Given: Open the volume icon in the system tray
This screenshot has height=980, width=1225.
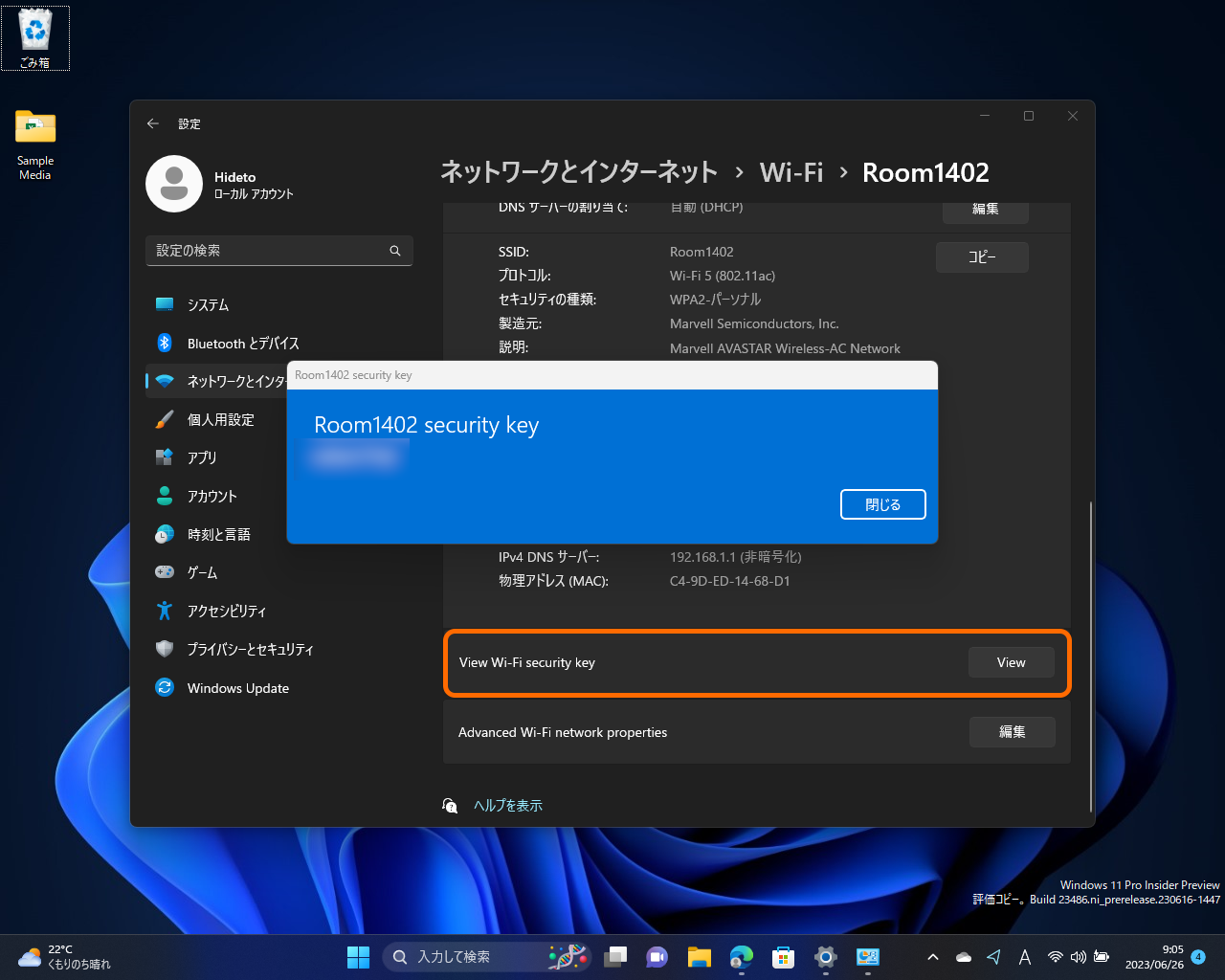Looking at the screenshot, I should (1079, 956).
